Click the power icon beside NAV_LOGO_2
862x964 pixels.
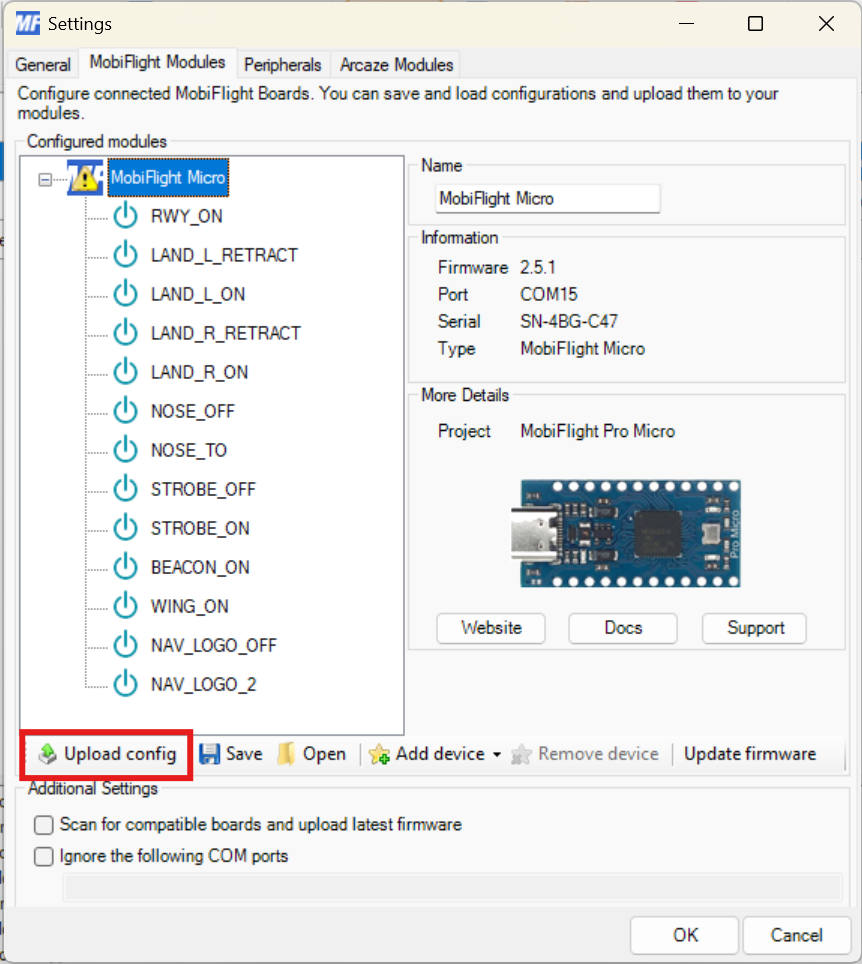click(x=125, y=684)
